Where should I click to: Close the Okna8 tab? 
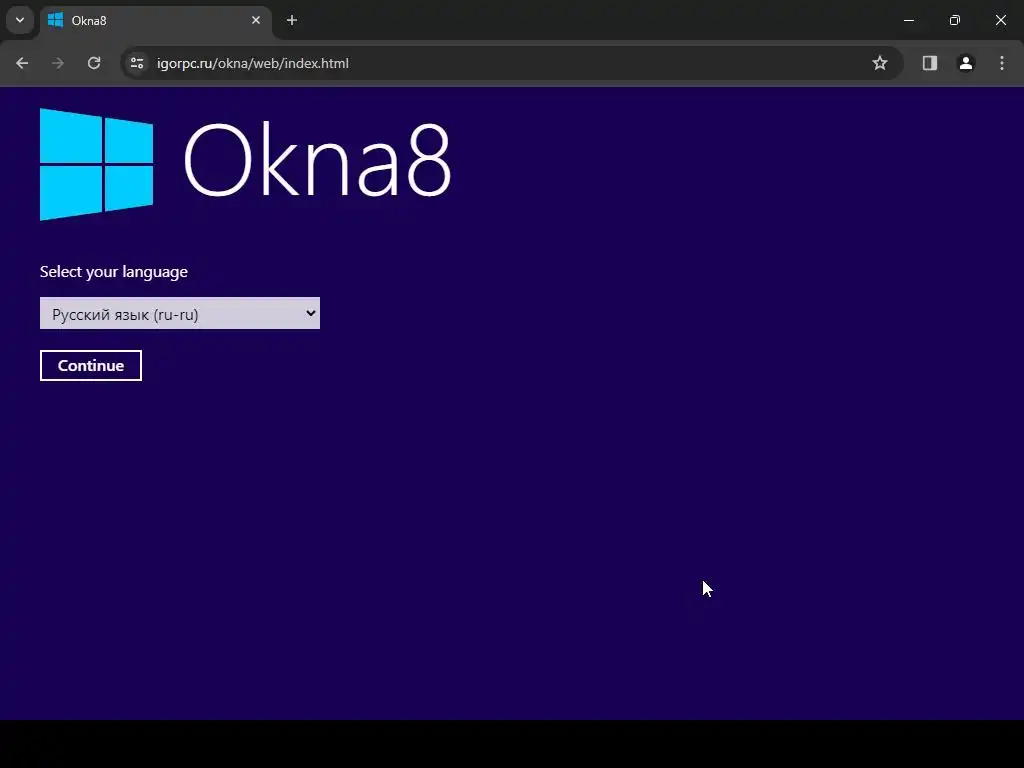point(256,20)
